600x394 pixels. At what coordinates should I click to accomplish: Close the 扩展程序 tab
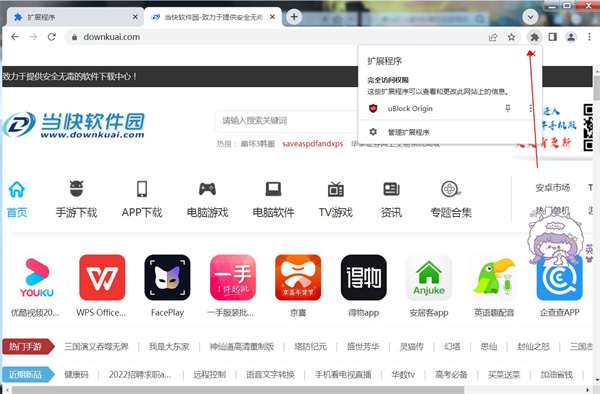[x=135, y=17]
